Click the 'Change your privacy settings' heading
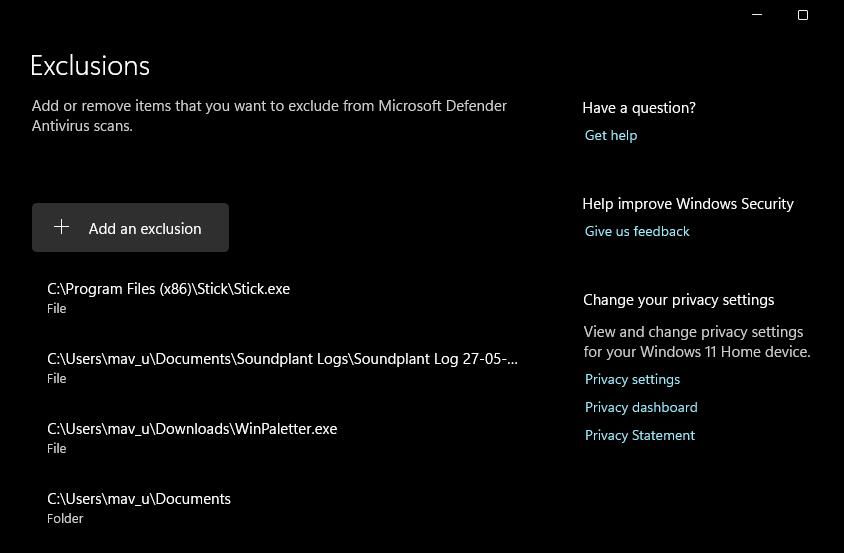Image resolution: width=844 pixels, height=553 pixels. click(679, 300)
